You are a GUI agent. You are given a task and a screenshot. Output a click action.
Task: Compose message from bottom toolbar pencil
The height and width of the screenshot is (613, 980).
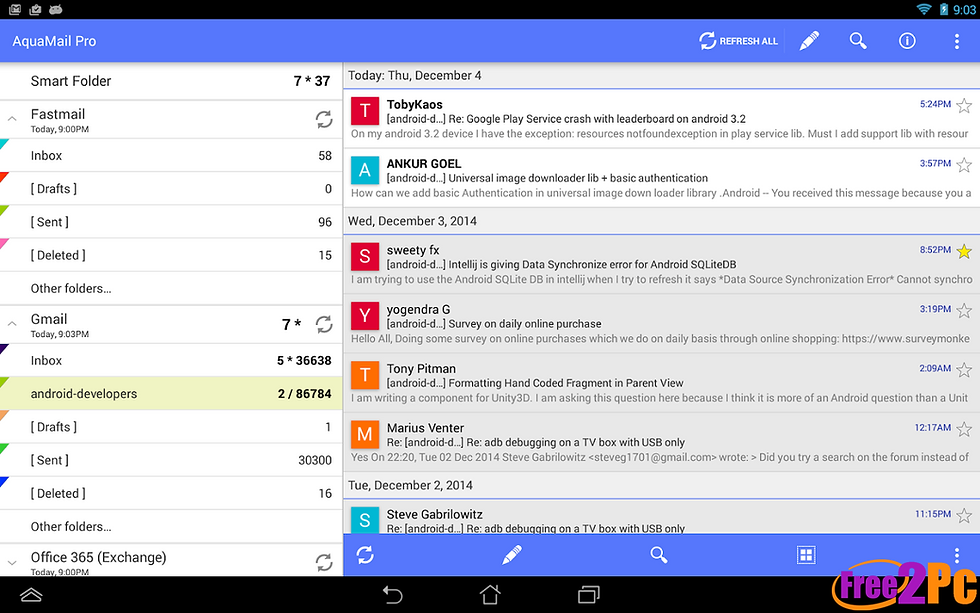point(512,555)
